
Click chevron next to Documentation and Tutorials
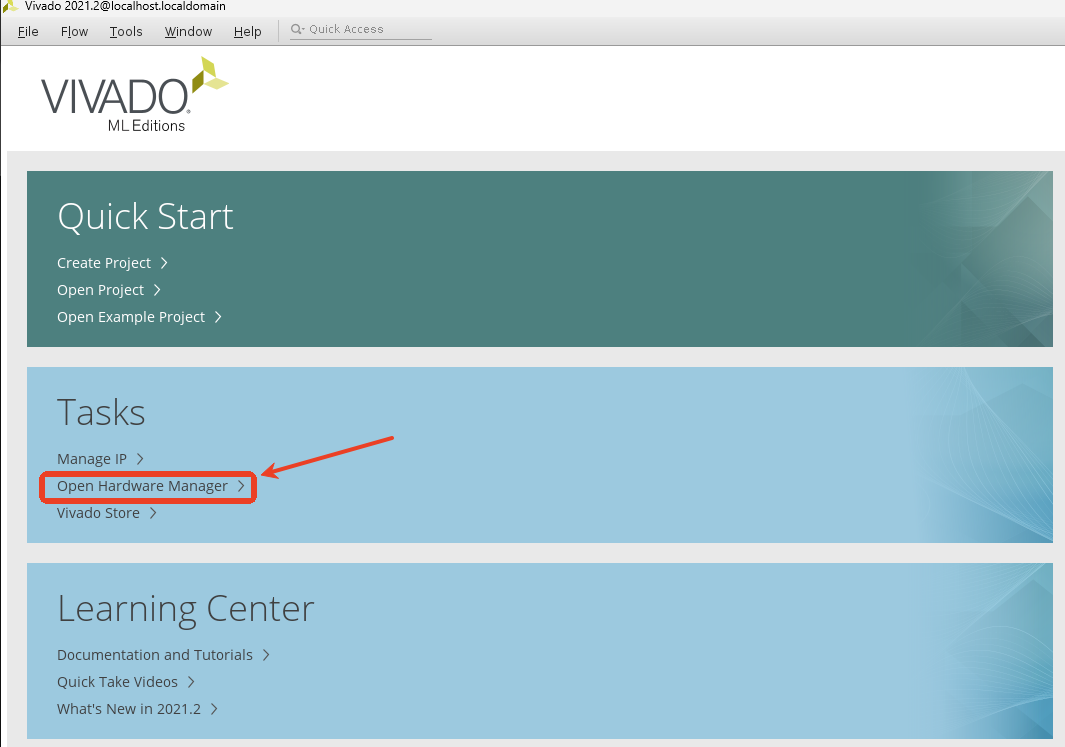click(x=266, y=655)
